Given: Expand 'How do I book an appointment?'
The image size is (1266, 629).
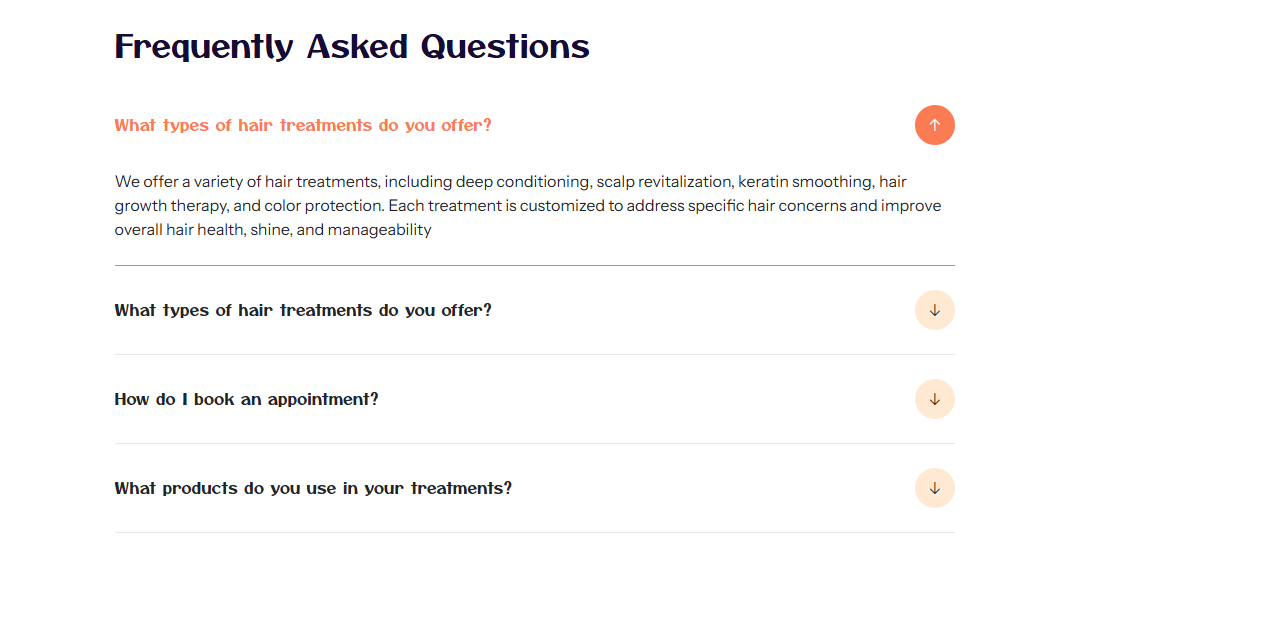Looking at the screenshot, I should (x=246, y=399).
